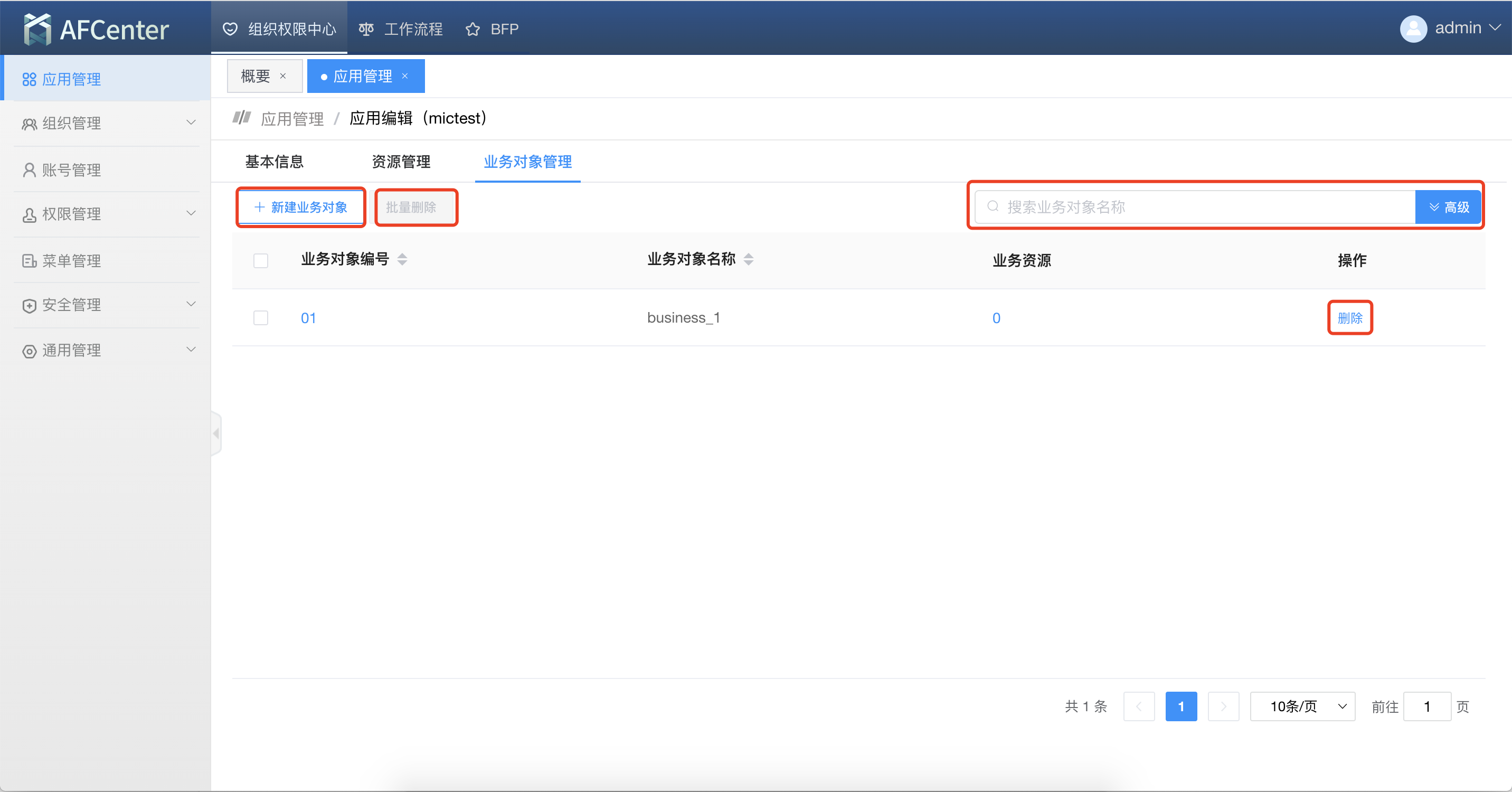Switch to the 资源管理 tab
1512x792 pixels.
401,162
